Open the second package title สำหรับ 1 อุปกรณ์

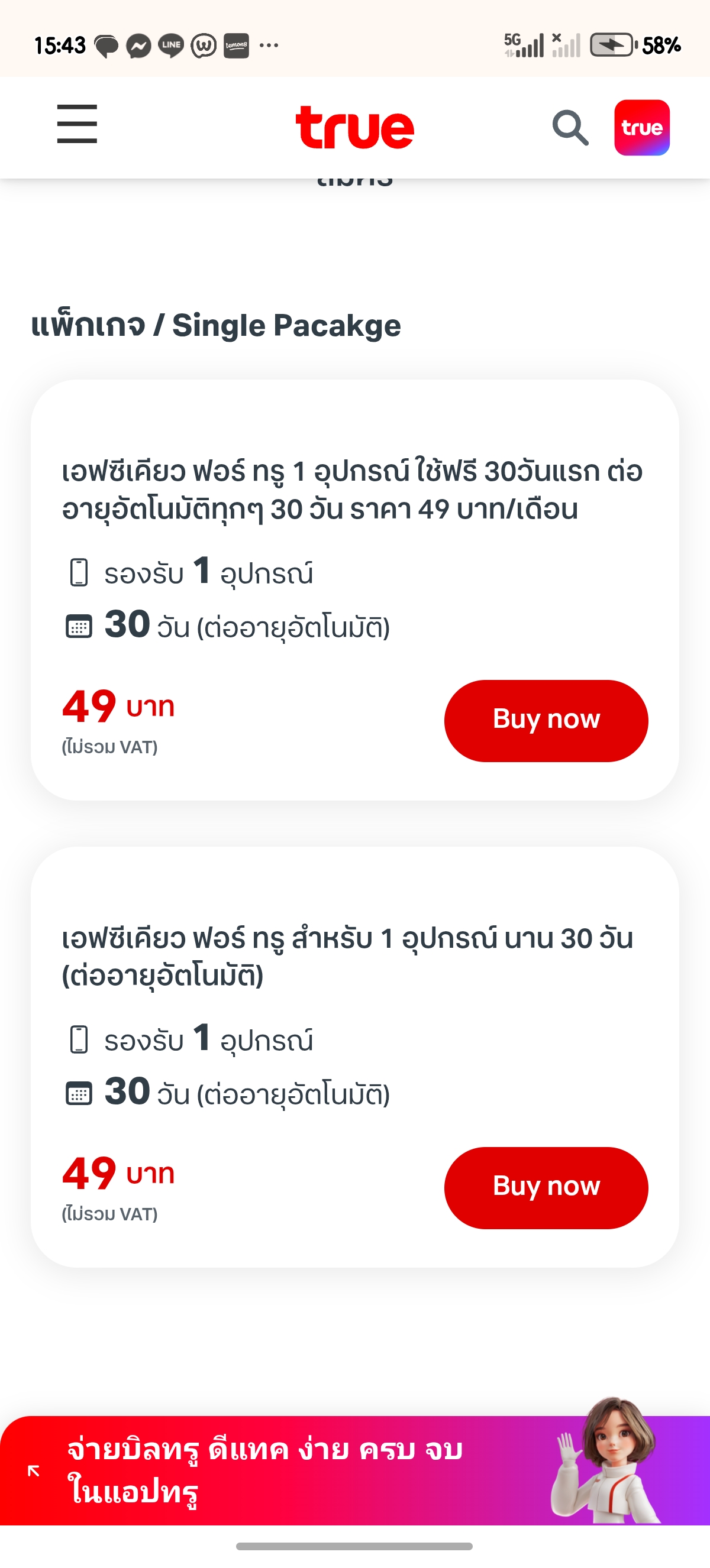pos(347,956)
